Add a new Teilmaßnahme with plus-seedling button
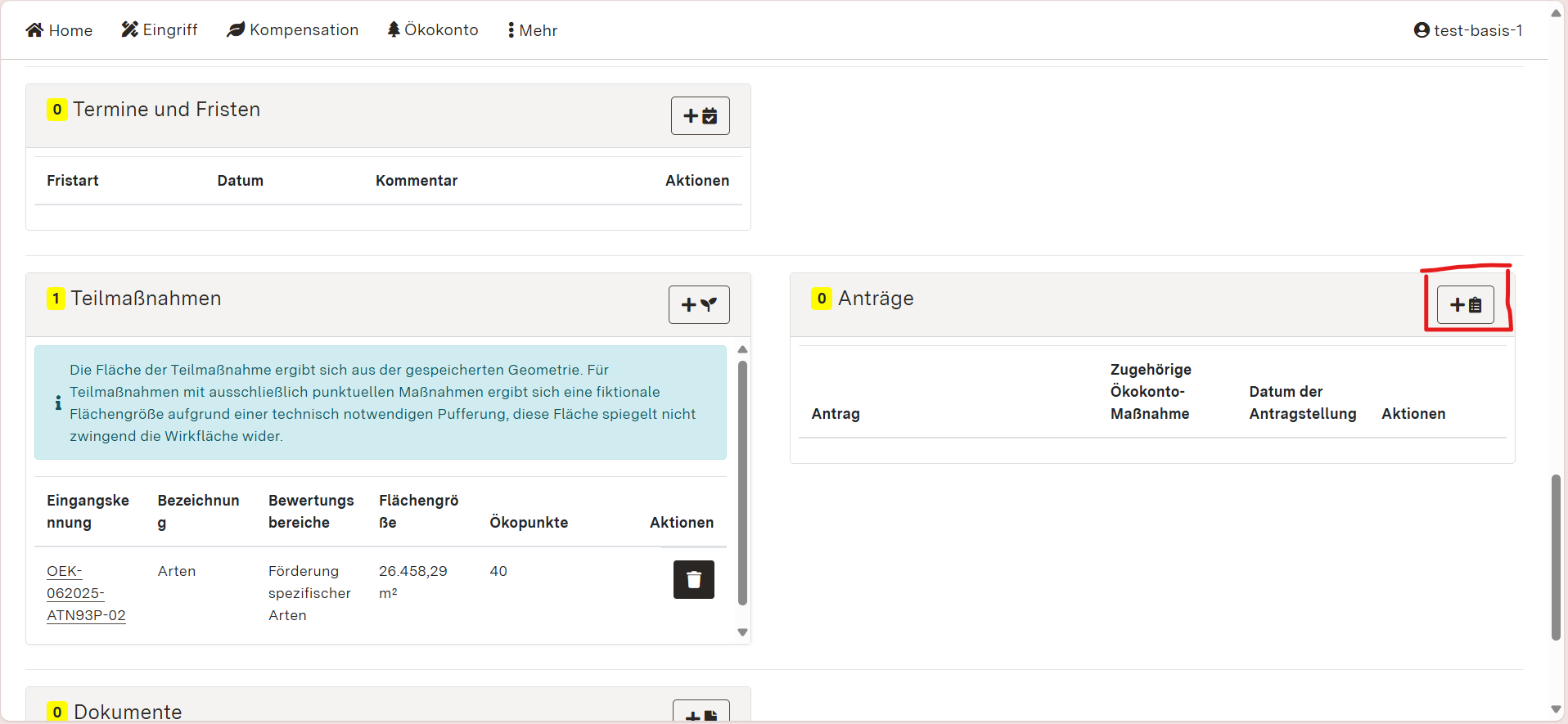Image resolution: width=1568 pixels, height=724 pixels. coord(699,305)
